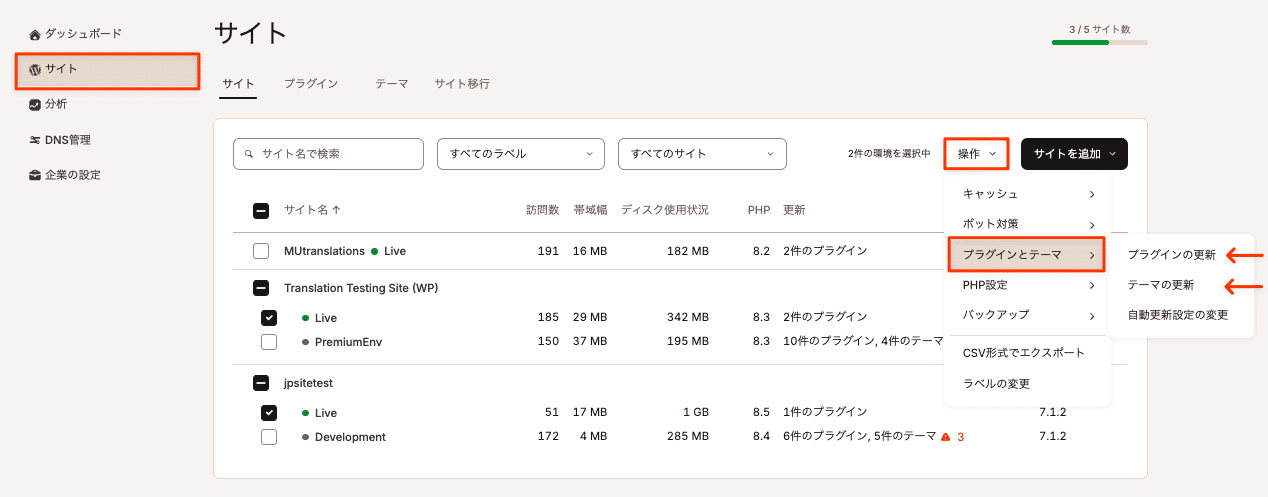Select プラグインとテーマ menu item
1268x497 pixels.
[x=1028, y=255]
